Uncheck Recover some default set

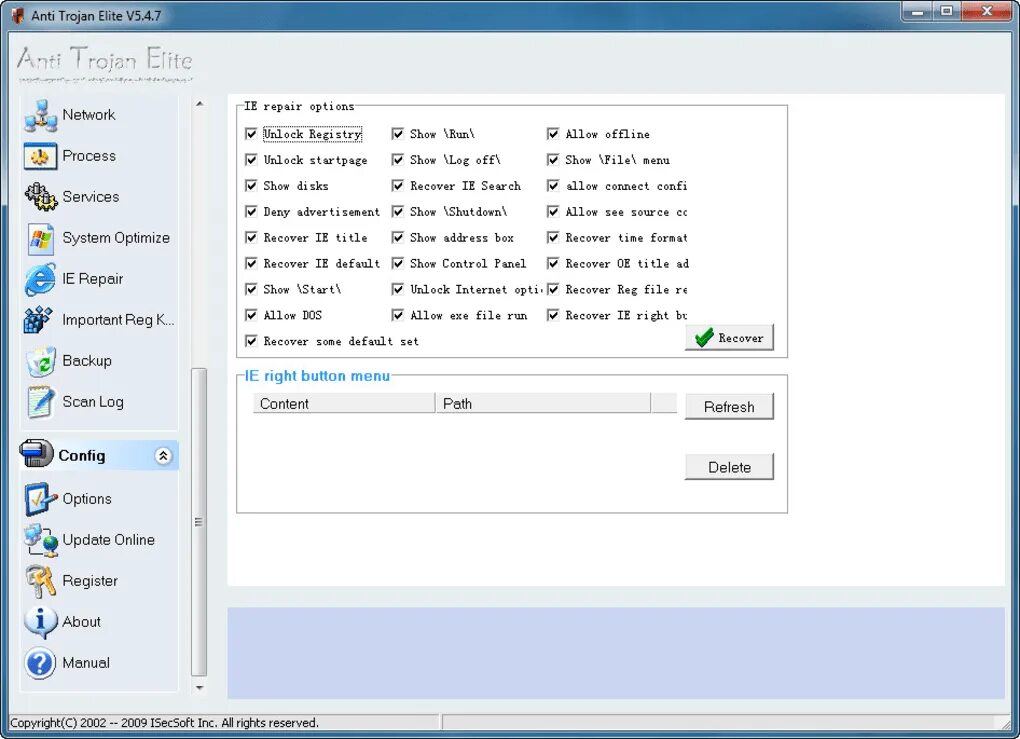251,342
